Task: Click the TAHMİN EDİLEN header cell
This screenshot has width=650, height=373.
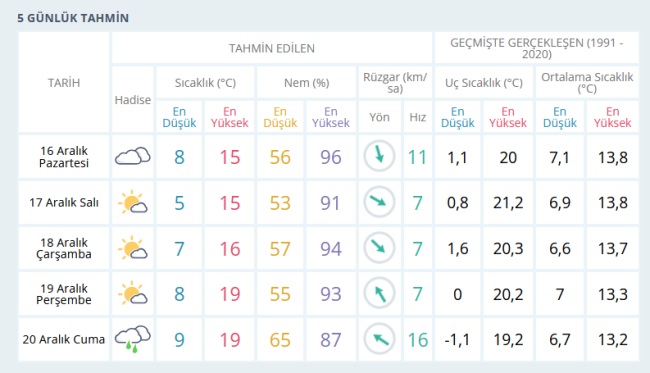Action: (272, 48)
